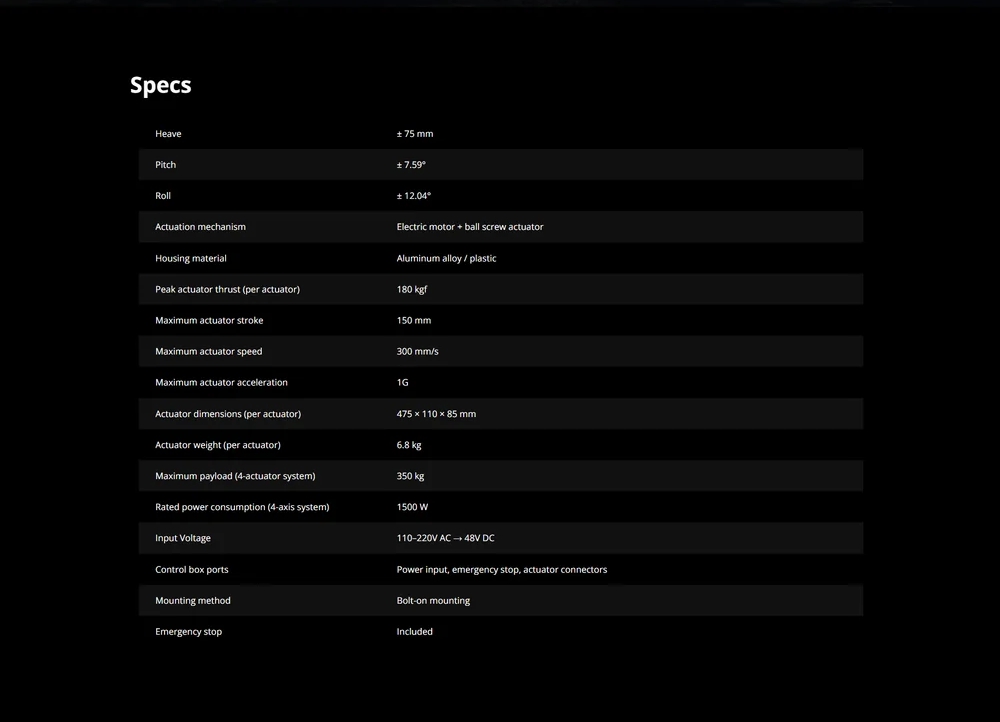Screen dimensions: 1000x722
Task: Select the Heave spec label
Action: point(168,134)
